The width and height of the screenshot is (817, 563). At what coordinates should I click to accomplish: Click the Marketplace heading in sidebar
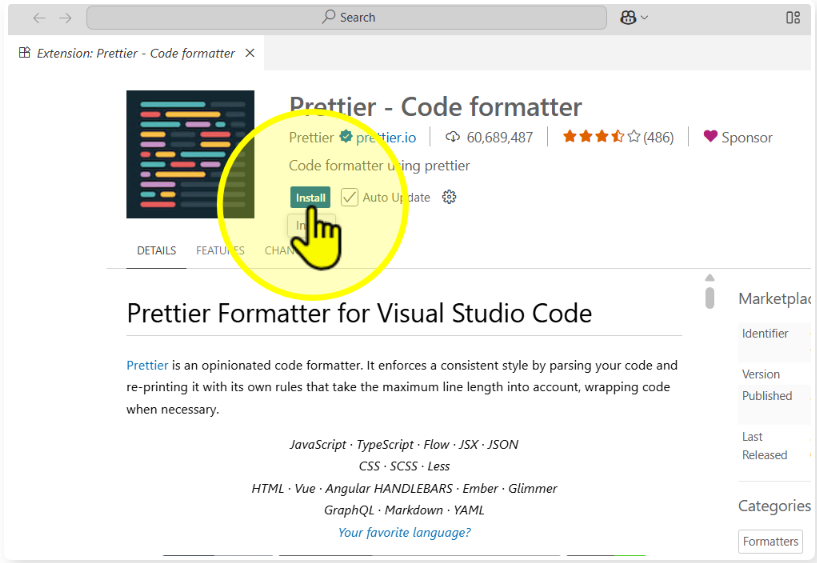click(775, 298)
